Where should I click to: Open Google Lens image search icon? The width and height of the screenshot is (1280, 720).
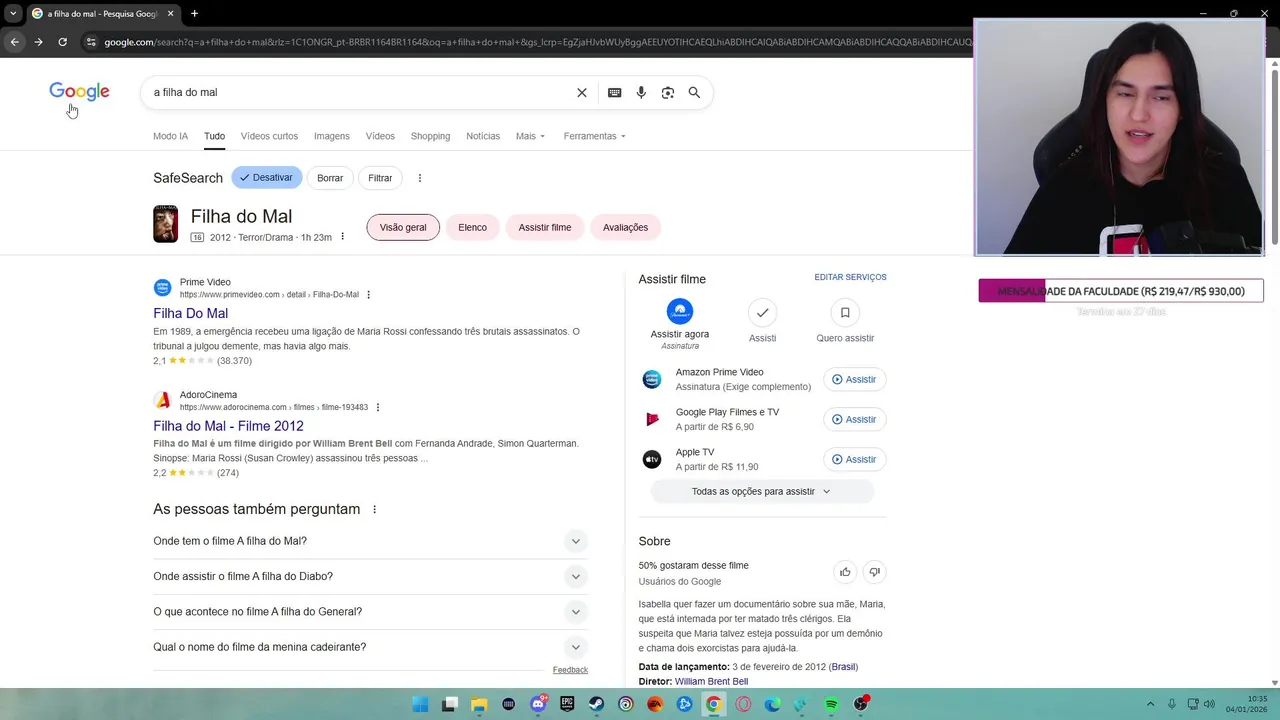pos(668,92)
